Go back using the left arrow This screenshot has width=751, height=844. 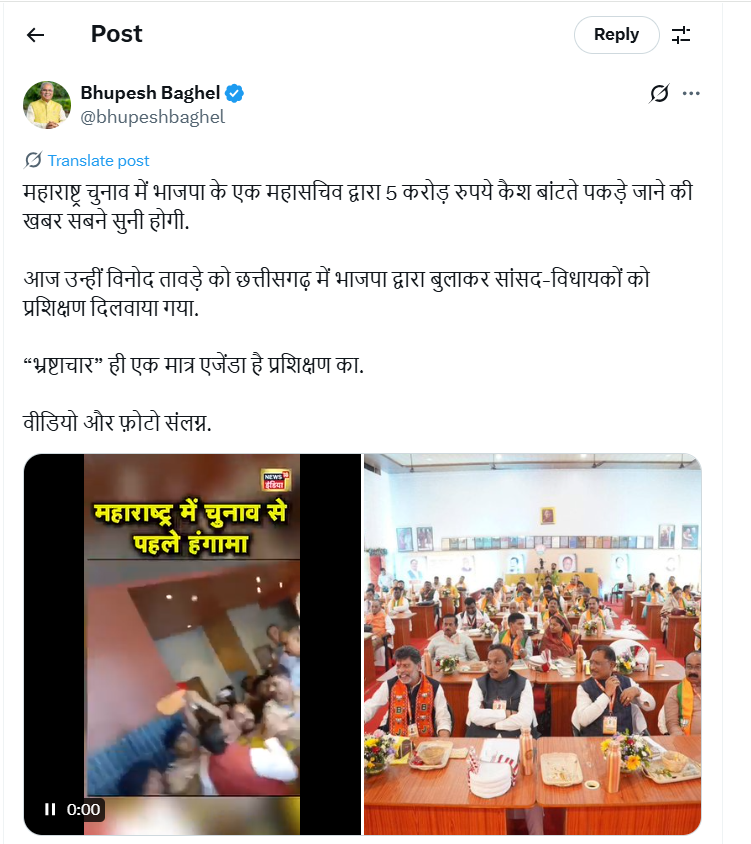(x=36, y=35)
